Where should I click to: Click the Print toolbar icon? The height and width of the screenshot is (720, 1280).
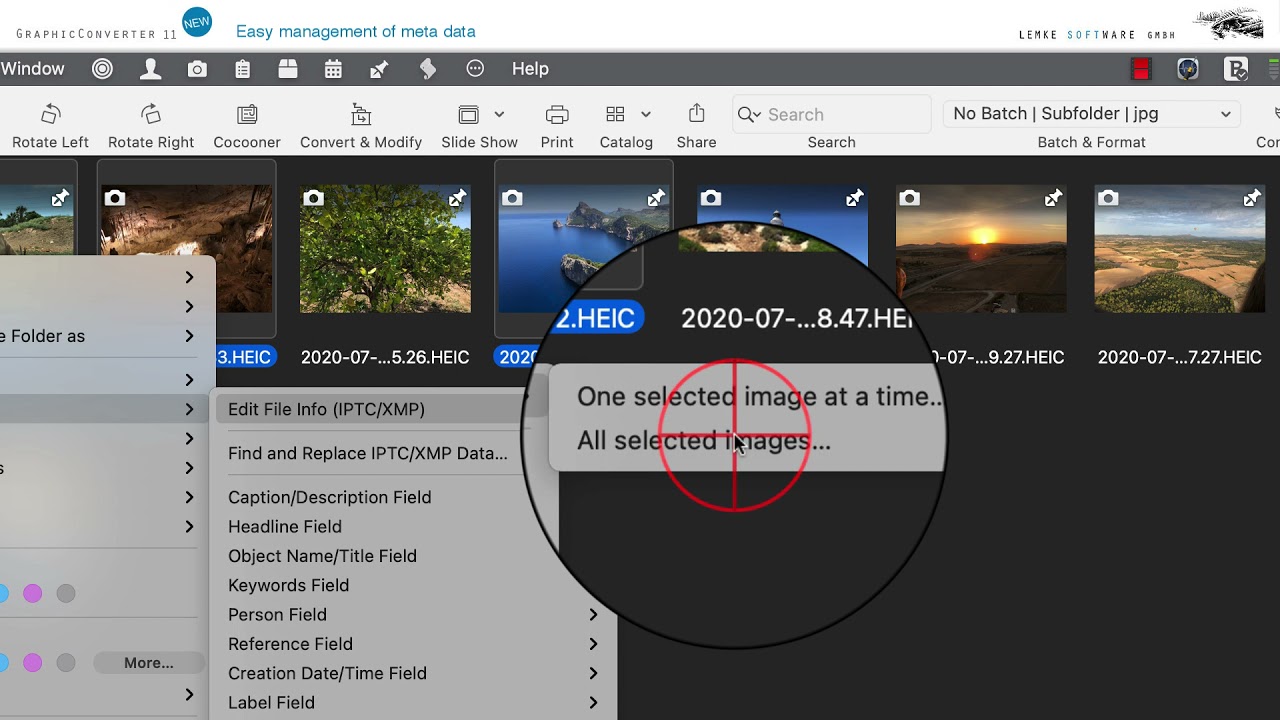pyautogui.click(x=557, y=114)
